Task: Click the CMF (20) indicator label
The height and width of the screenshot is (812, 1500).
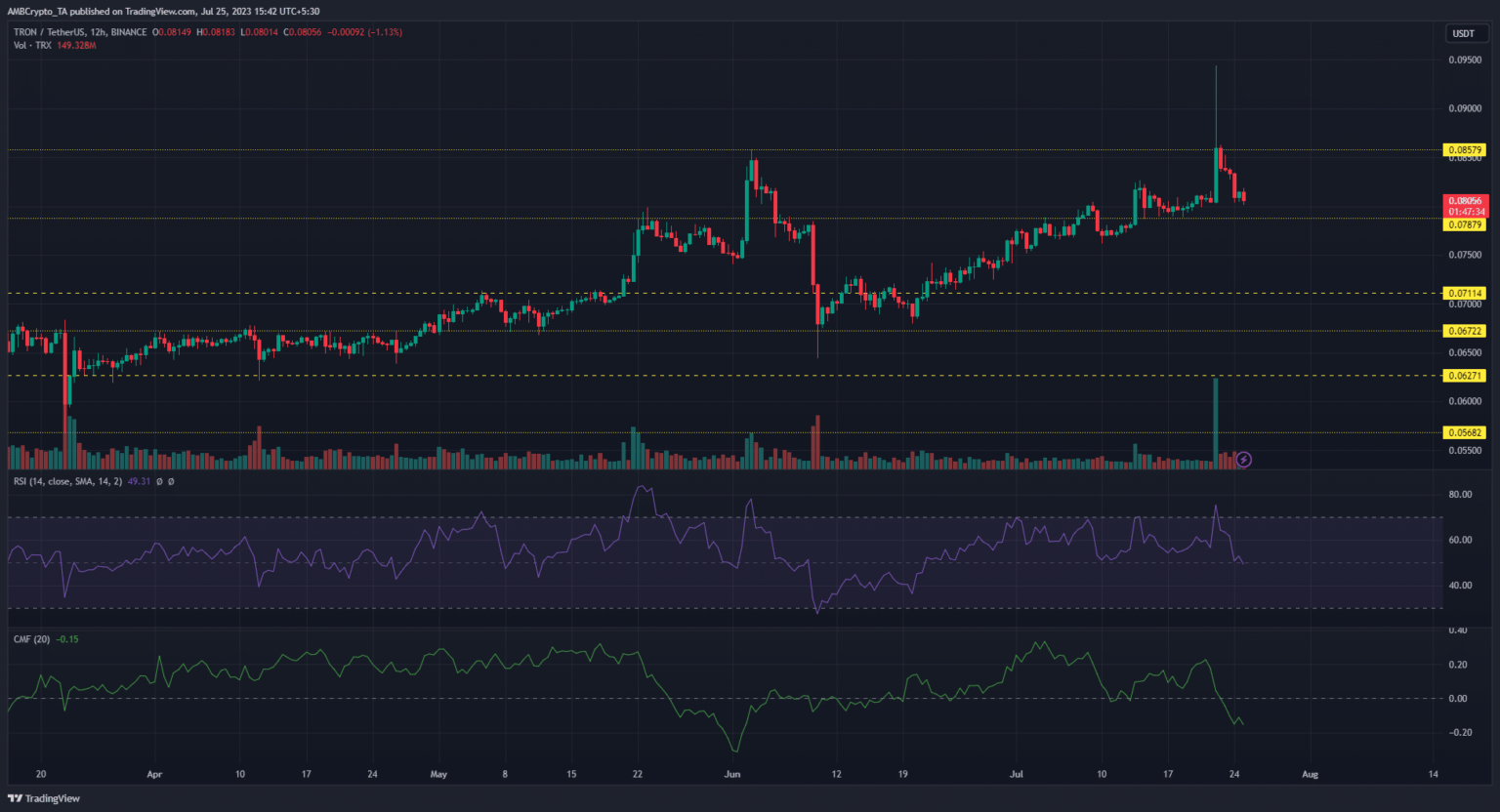Action: pyautogui.click(x=32, y=639)
